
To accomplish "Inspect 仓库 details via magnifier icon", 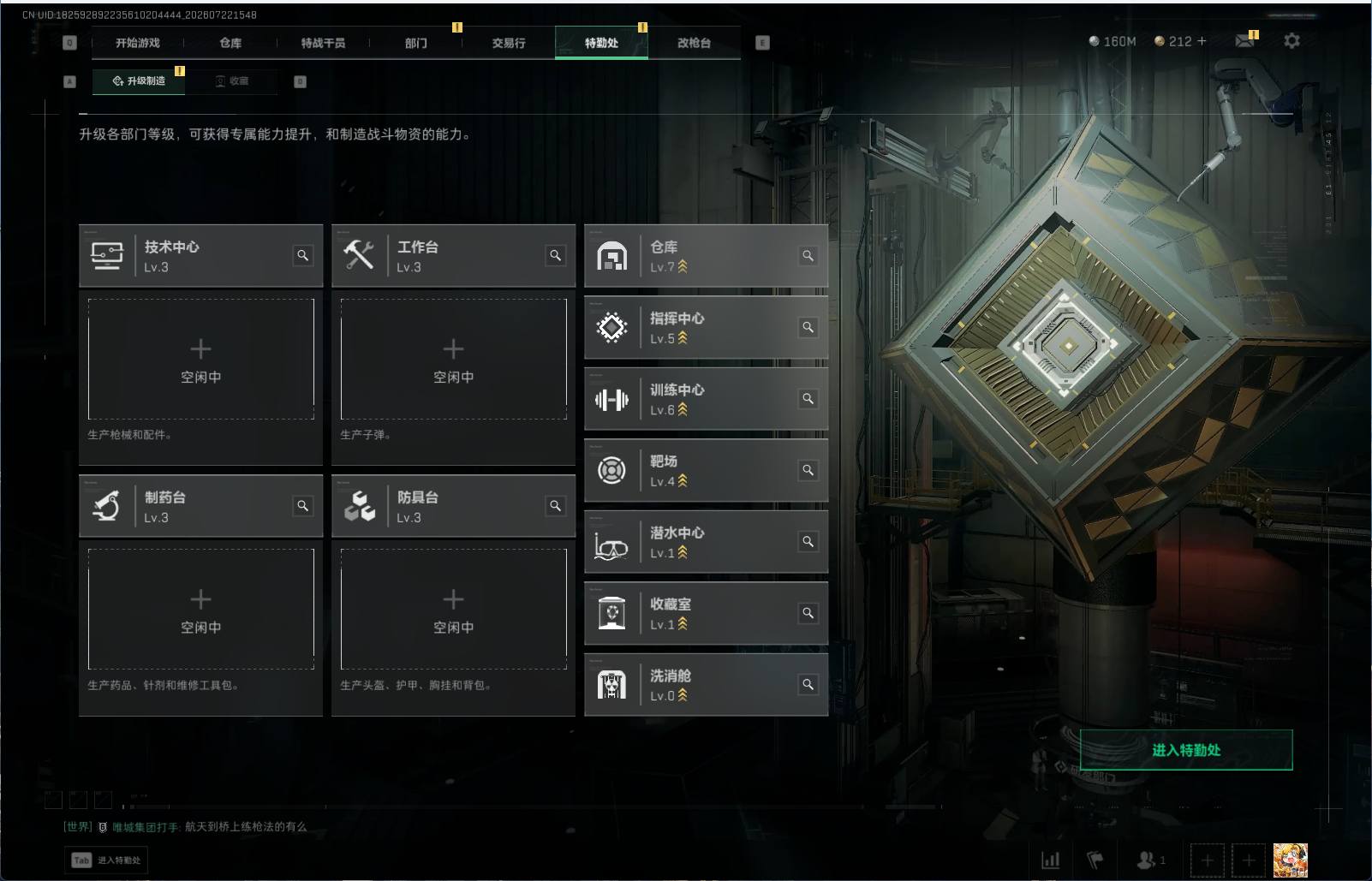I will point(808,255).
